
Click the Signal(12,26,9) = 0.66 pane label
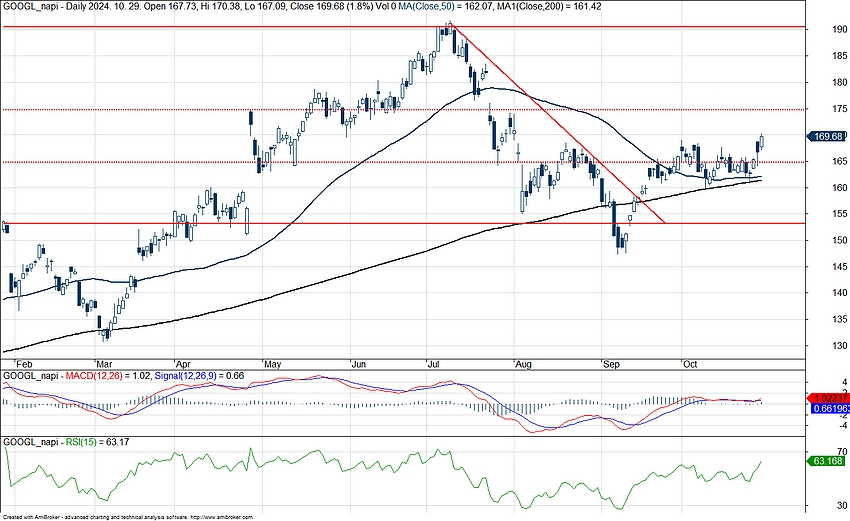click(199, 376)
